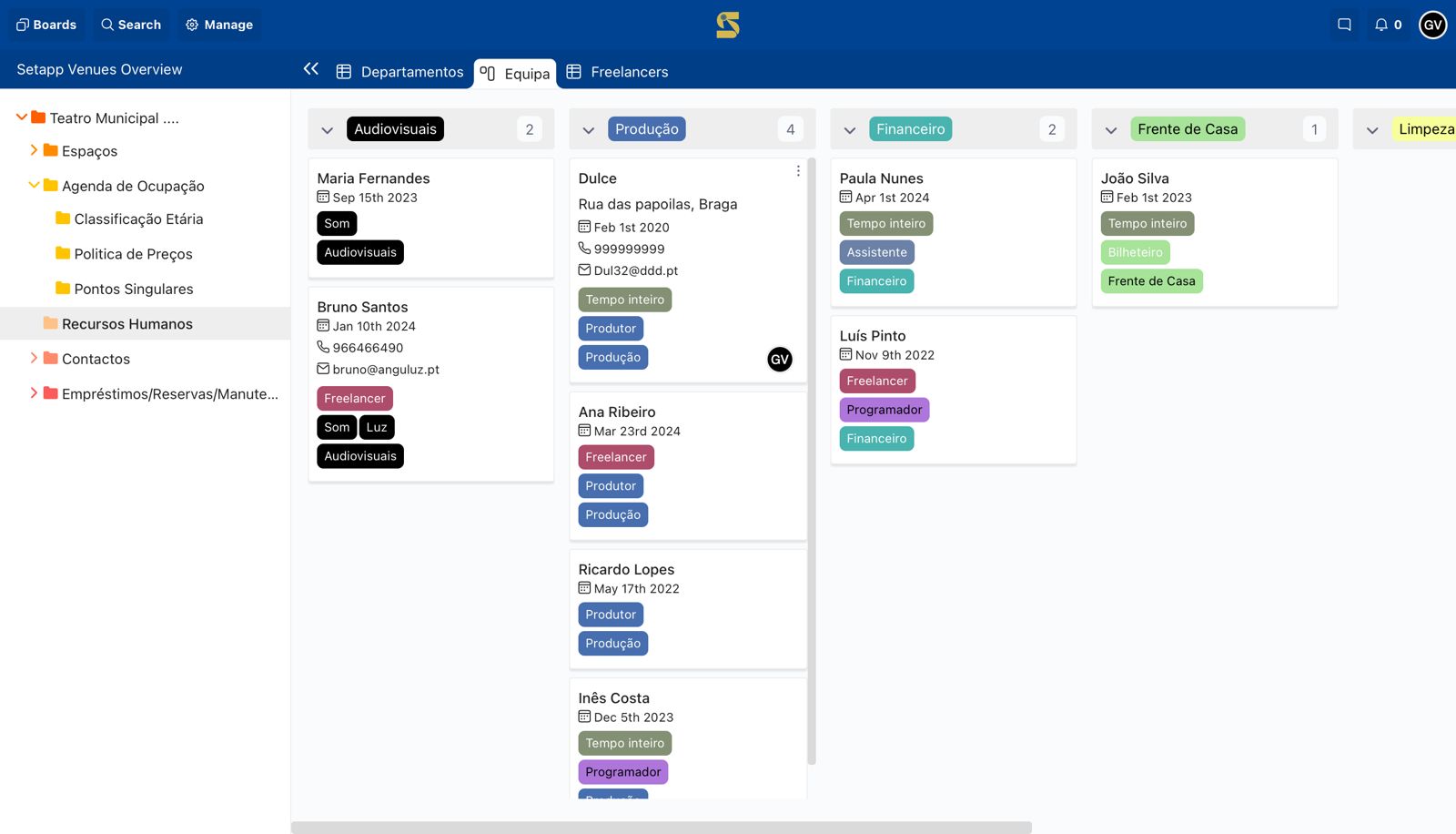
Task: Click the notifications bell icon
Action: click(1381, 25)
